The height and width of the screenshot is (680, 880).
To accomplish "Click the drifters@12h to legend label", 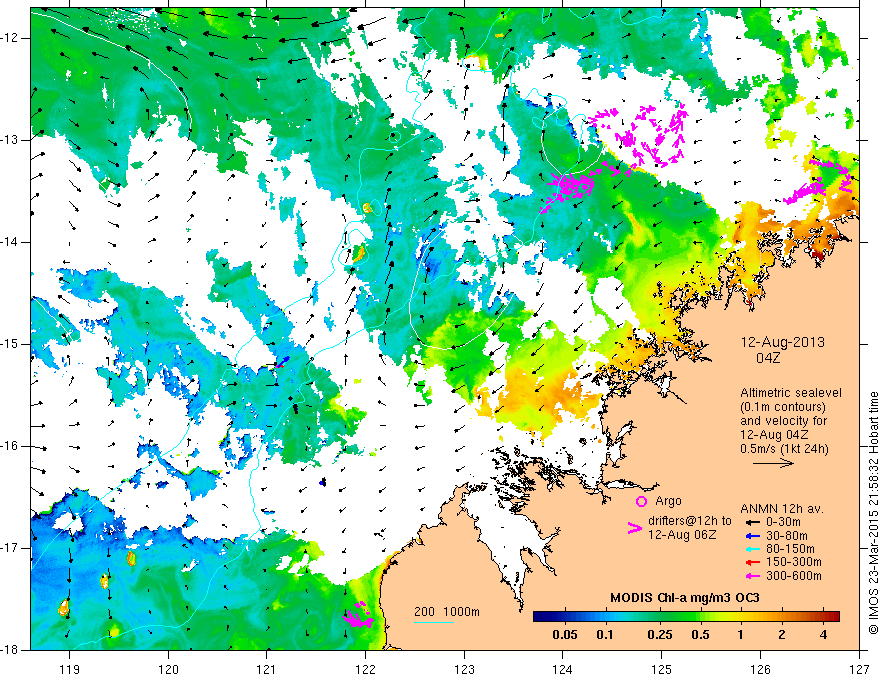I will click(690, 521).
